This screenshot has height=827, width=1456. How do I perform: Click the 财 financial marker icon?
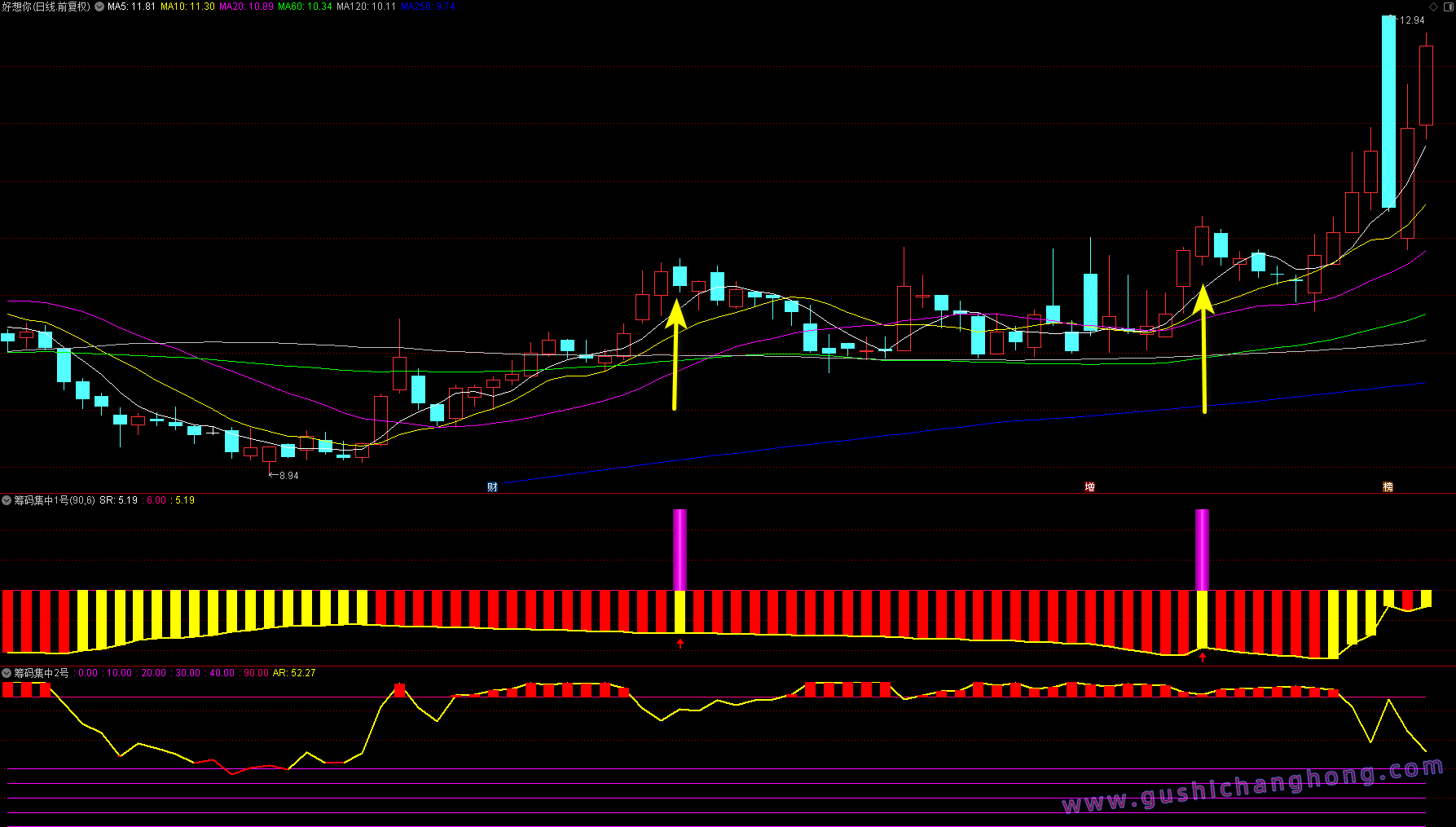[x=492, y=487]
